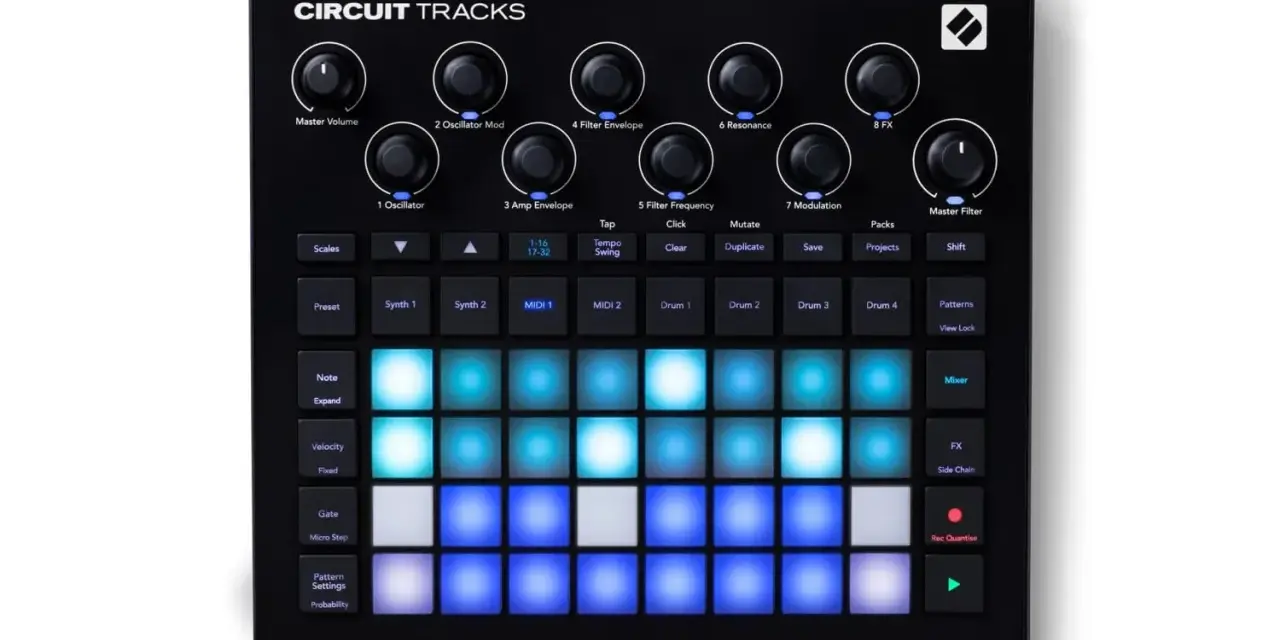
Task: Turn the 7 Modulation knob
Action: click(x=814, y=157)
